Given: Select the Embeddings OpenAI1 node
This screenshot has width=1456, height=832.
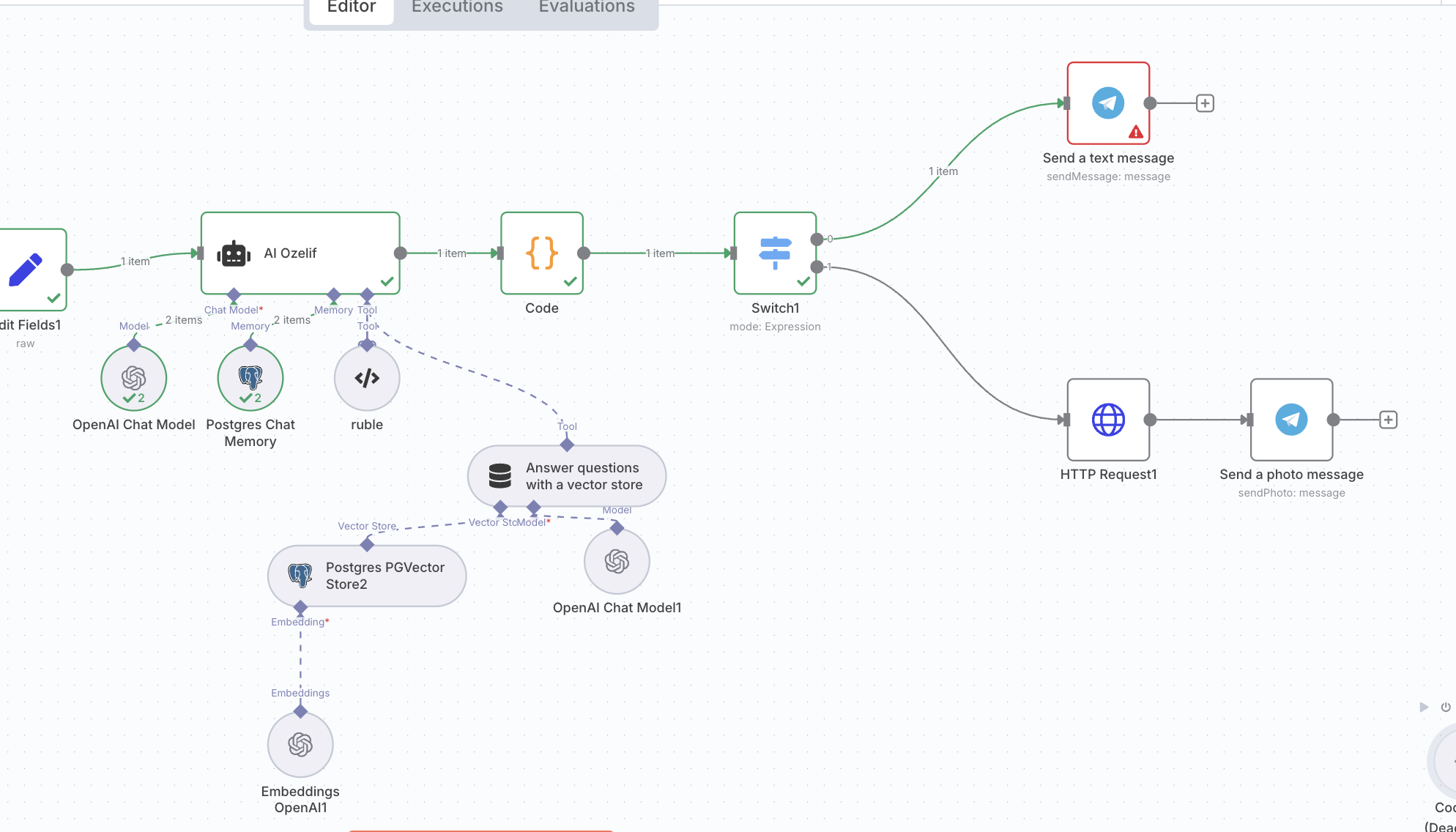Looking at the screenshot, I should [300, 744].
